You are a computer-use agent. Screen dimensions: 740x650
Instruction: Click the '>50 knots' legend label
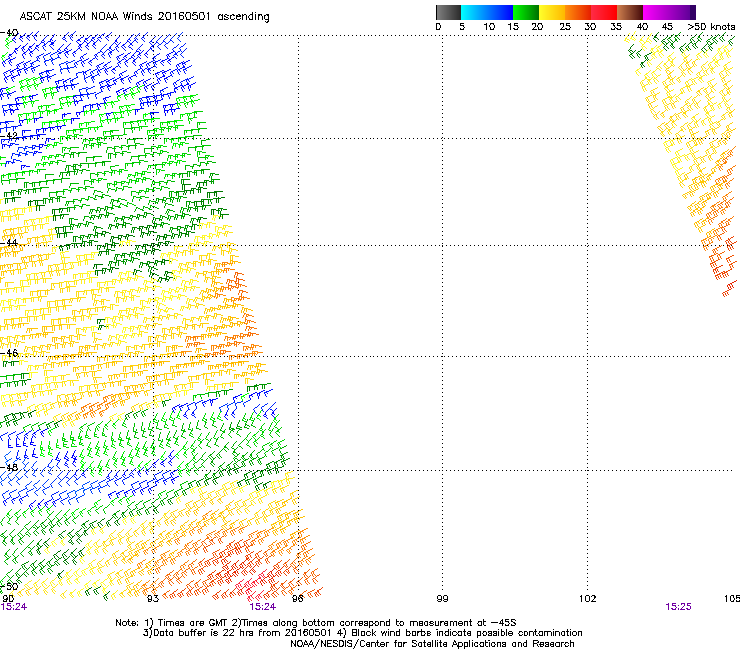coord(711,27)
